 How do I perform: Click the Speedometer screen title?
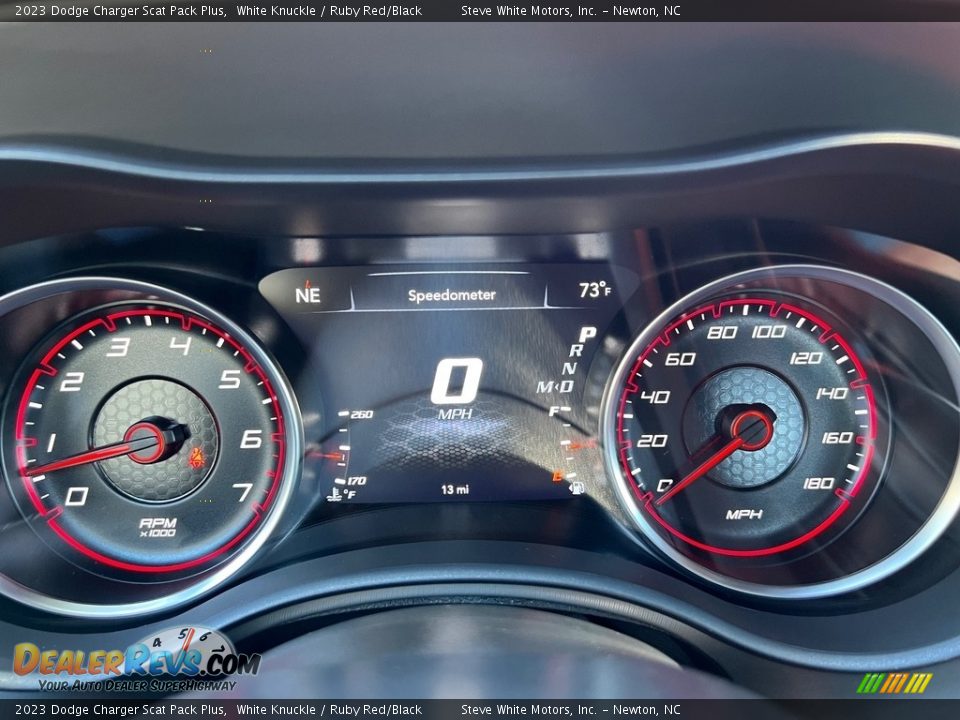(x=451, y=295)
